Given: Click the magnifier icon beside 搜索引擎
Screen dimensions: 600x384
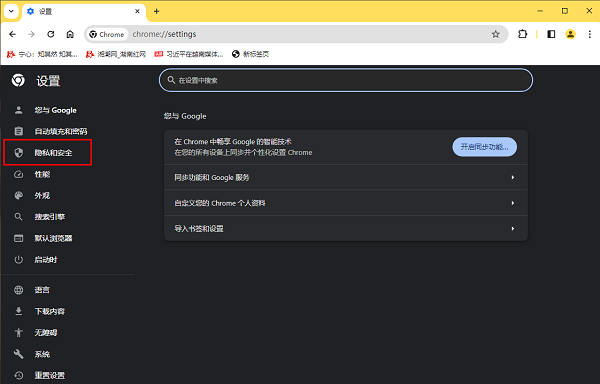Looking at the screenshot, I should (x=18, y=217).
